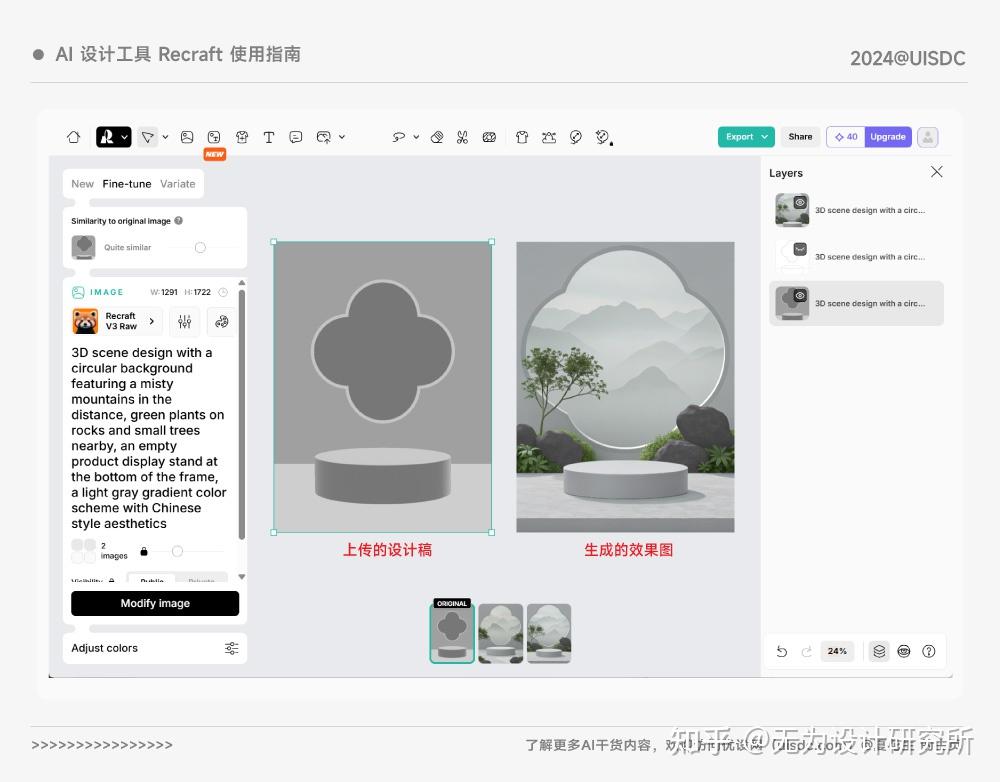Screen dimensions: 1000x782
Task: Switch to the Fine-tune tab
Action: 127,184
